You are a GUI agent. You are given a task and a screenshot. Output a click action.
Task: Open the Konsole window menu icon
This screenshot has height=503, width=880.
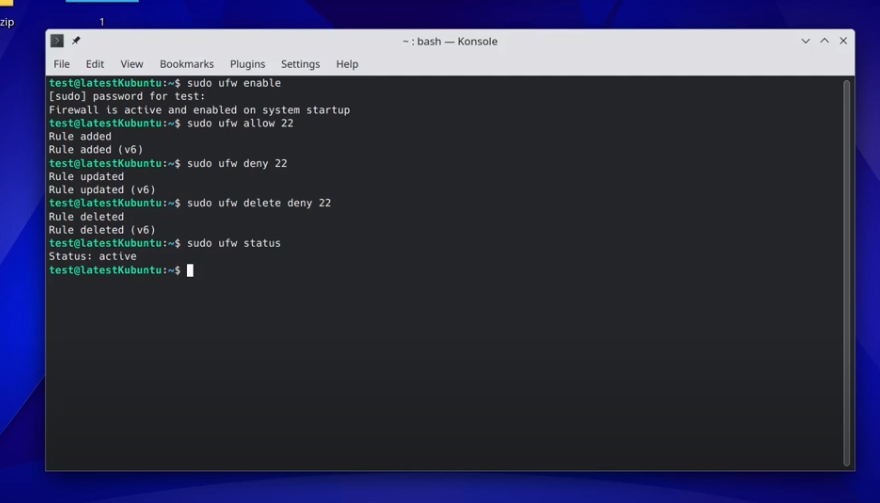coord(57,41)
